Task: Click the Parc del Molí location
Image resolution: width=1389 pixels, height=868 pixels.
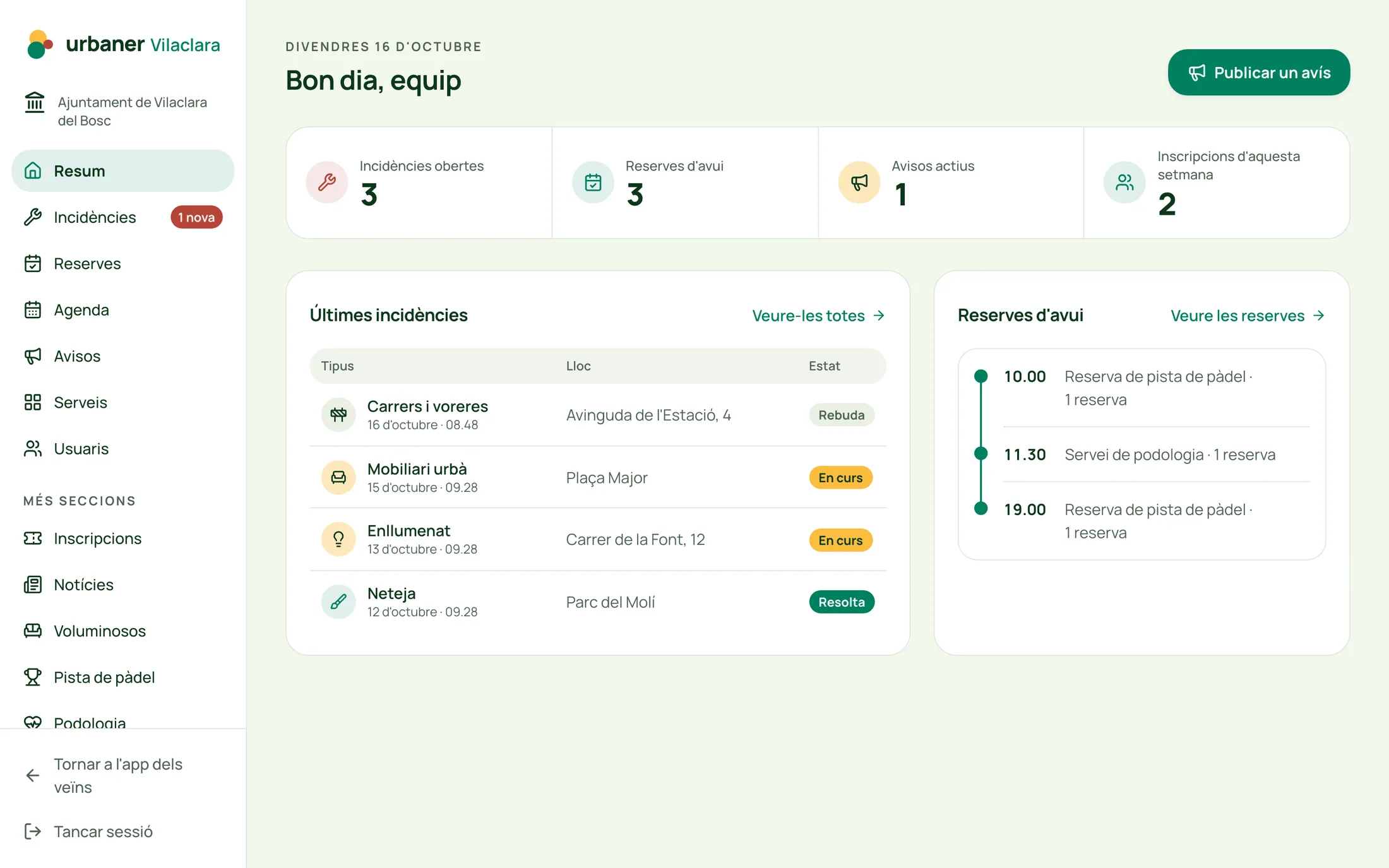Action: pos(611,602)
